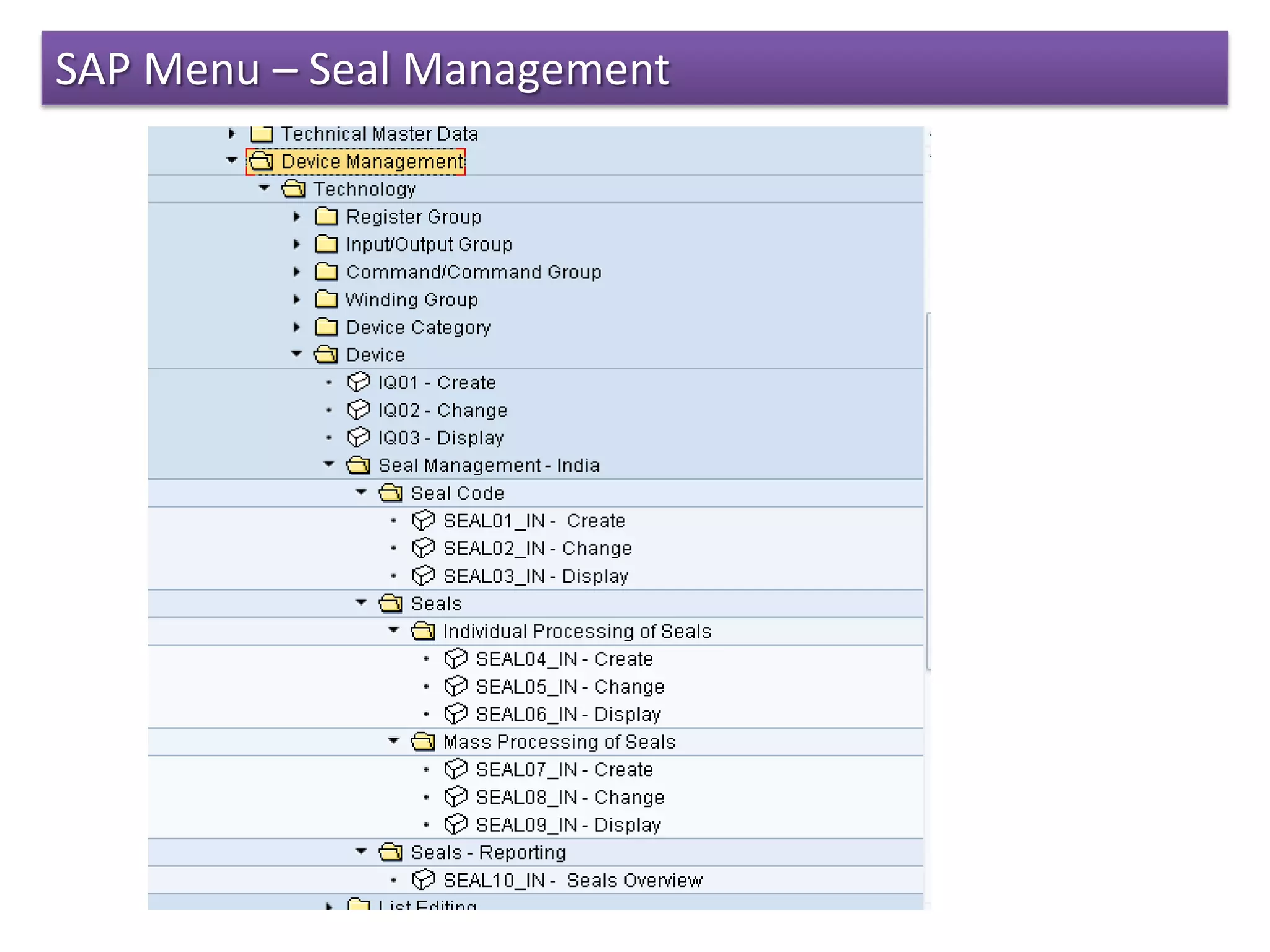Expand the Register Group node
The width and height of the screenshot is (1270, 952).
click(296, 216)
